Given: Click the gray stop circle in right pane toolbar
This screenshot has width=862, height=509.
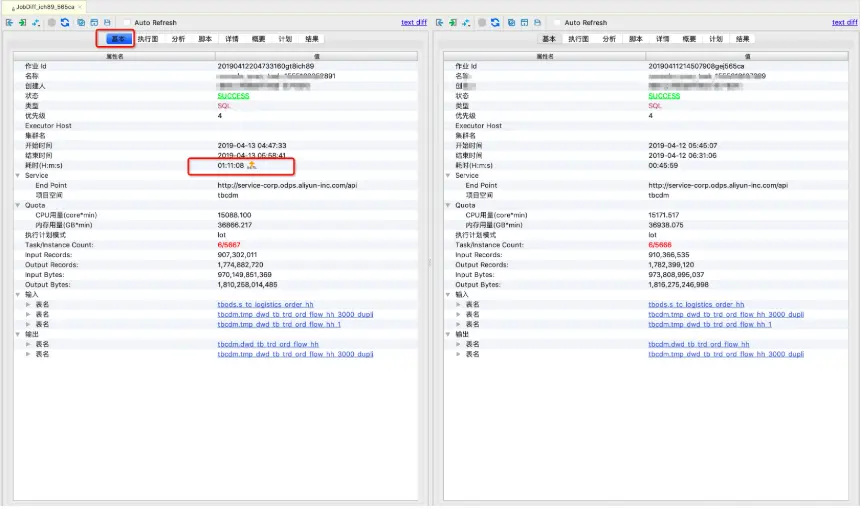Looking at the screenshot, I should coord(482,23).
